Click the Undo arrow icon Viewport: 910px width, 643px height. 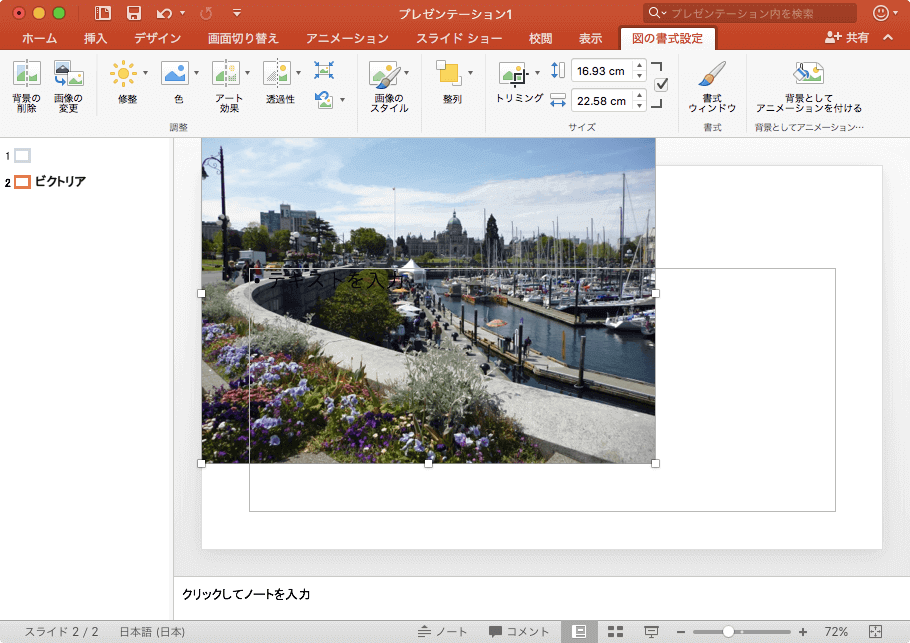tap(165, 13)
